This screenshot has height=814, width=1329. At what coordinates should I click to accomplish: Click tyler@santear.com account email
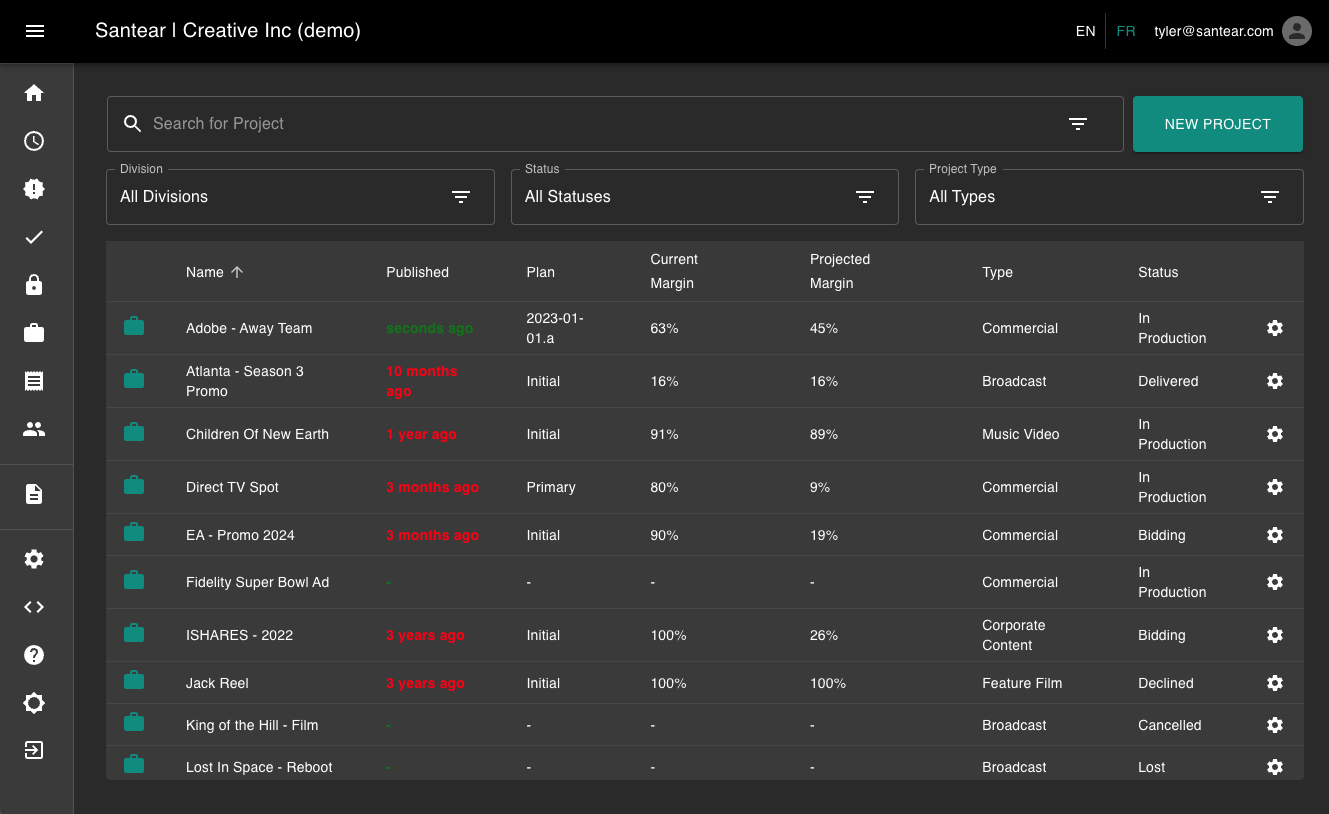pyautogui.click(x=1214, y=31)
